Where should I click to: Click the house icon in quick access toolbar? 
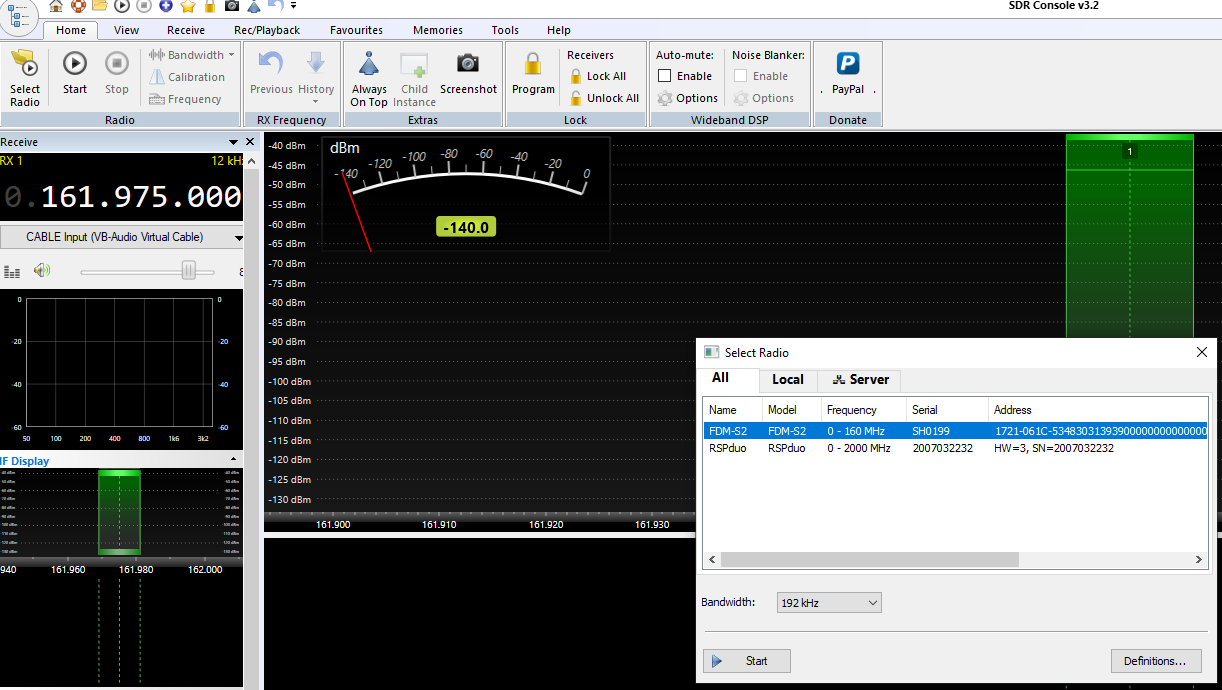pyautogui.click(x=56, y=6)
